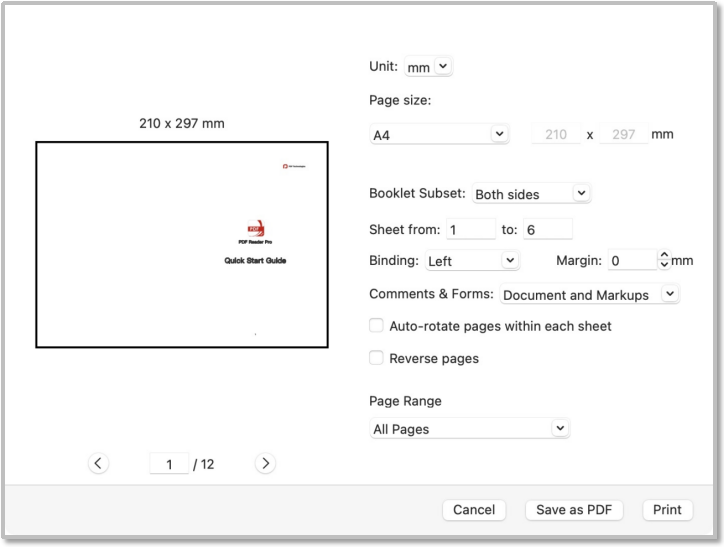Image resolution: width=724 pixels, height=547 pixels.
Task: Open the Unit dropdown showing mm
Action: point(428,68)
